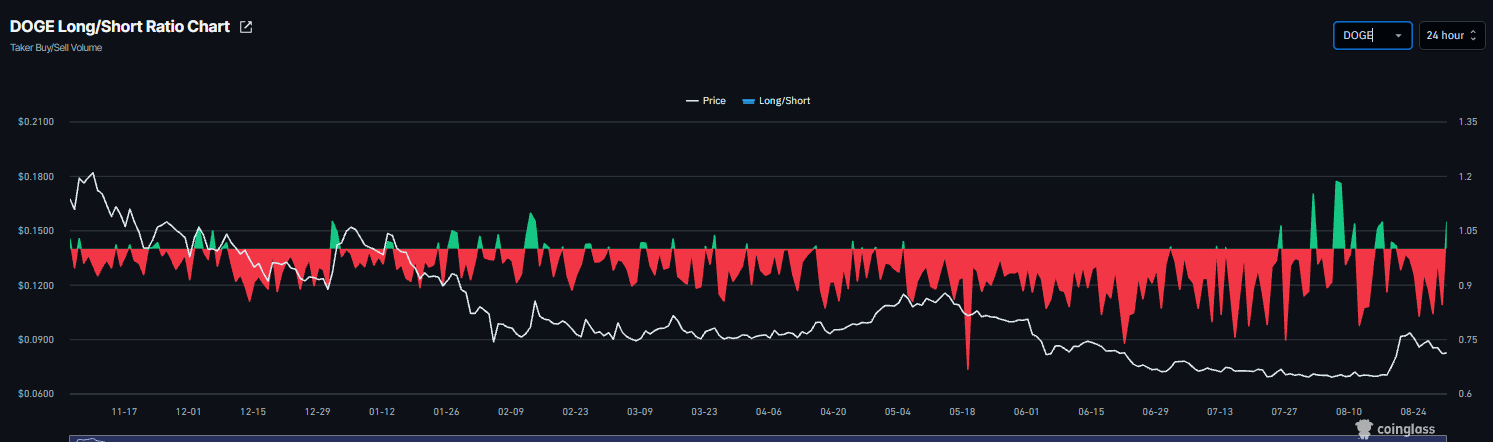Select the 06-01 date axis label

1026,411
